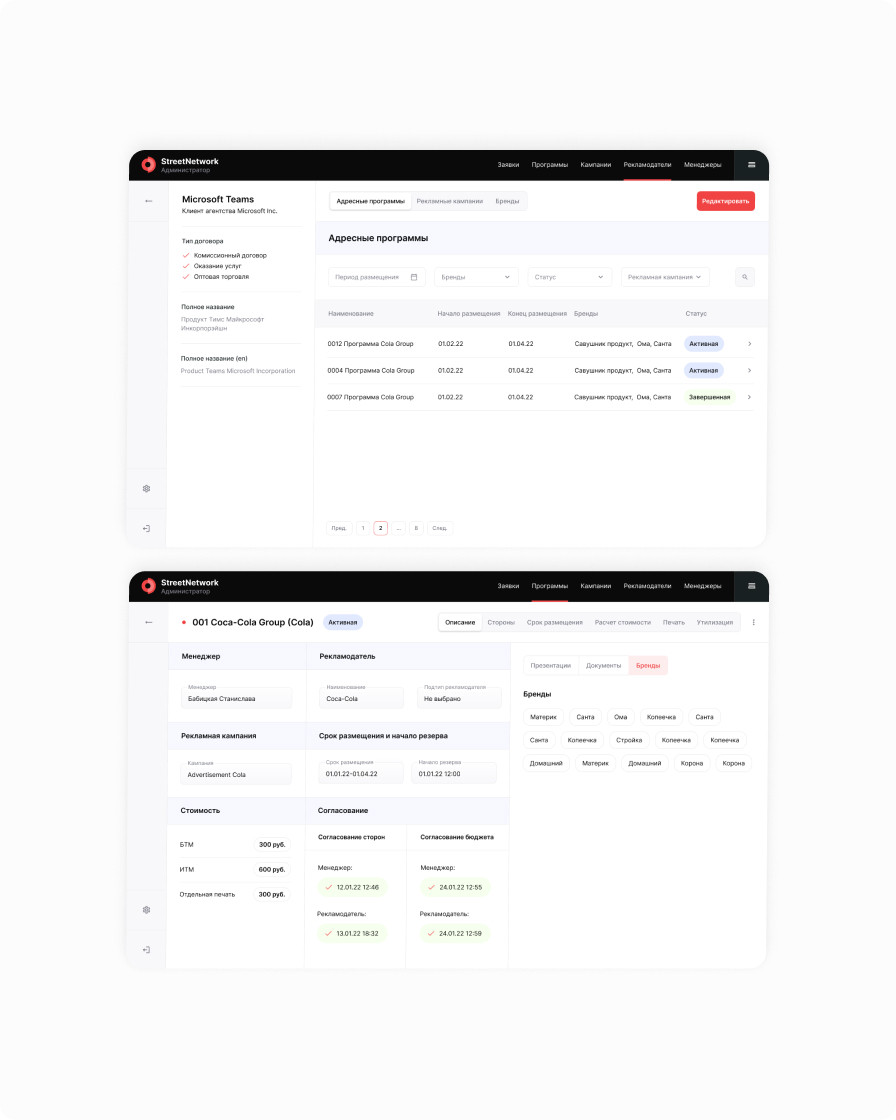Go back using the arrow beside 001 Coca-Cola Group

(149, 623)
